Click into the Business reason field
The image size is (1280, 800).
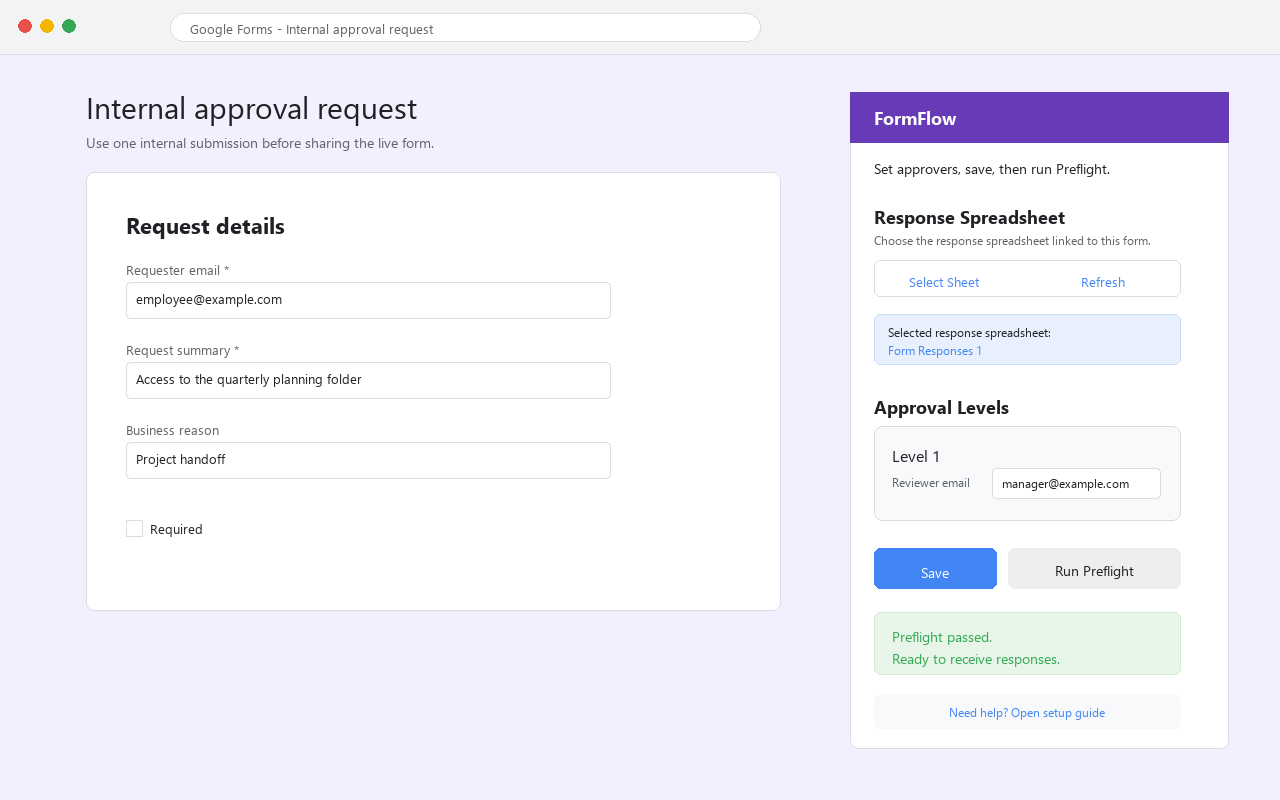coord(368,460)
